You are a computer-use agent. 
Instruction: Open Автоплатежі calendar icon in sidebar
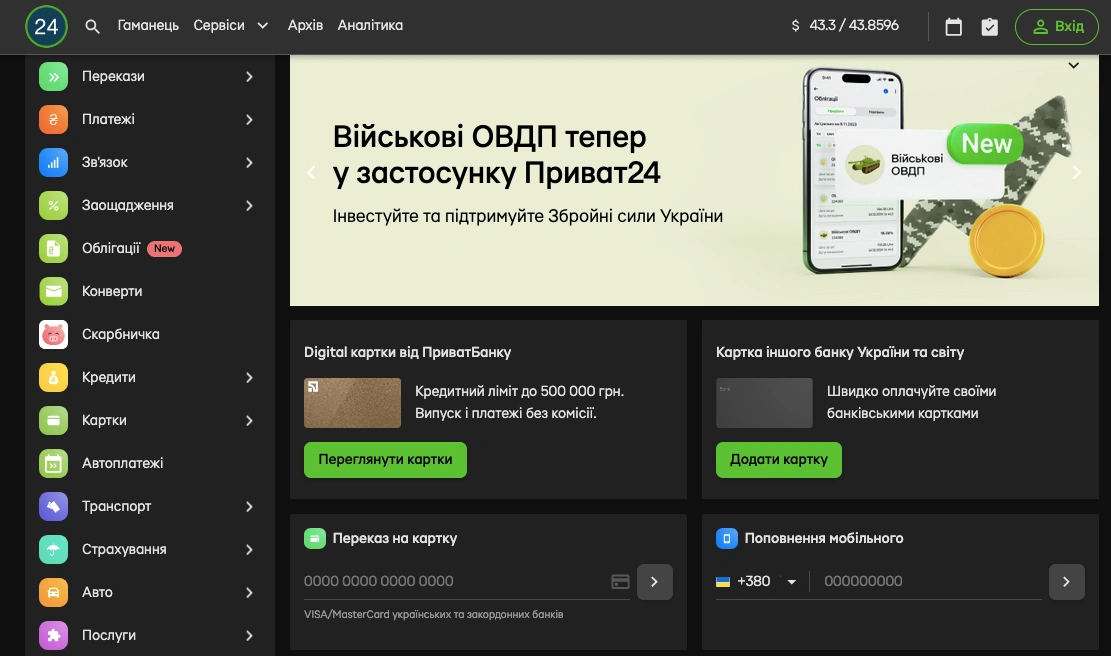53,463
